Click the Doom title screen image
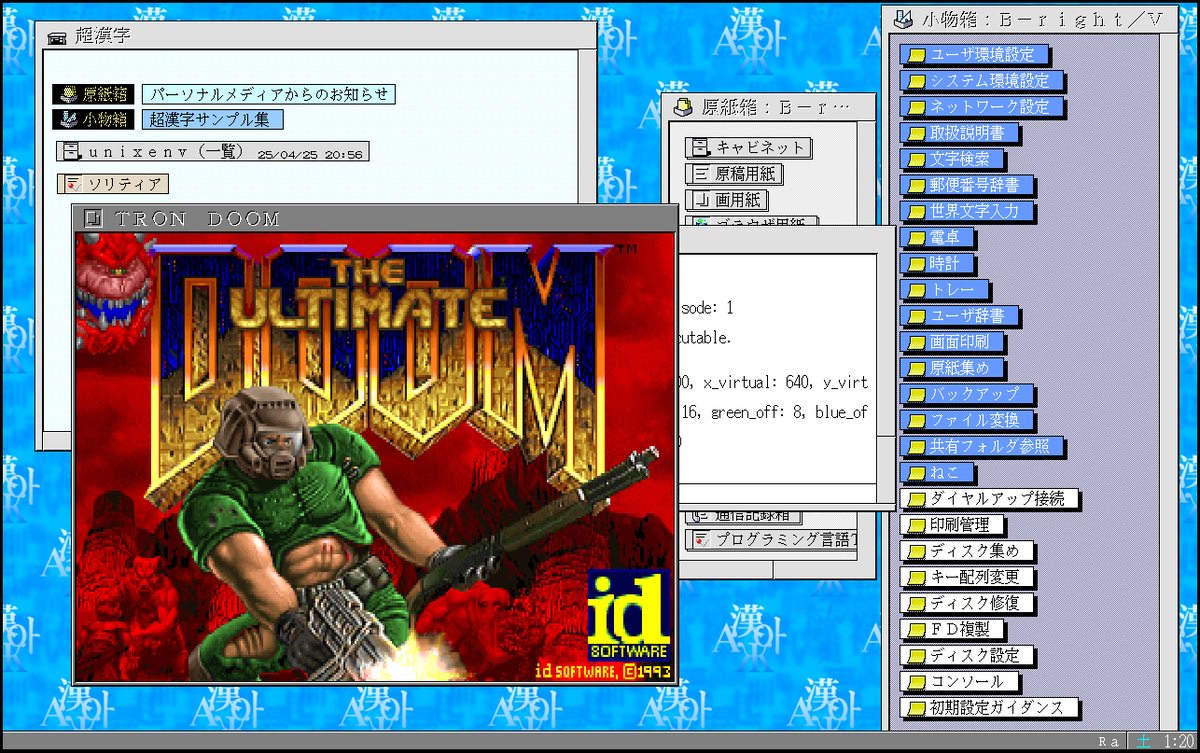The width and height of the screenshot is (1200, 753). click(374, 457)
